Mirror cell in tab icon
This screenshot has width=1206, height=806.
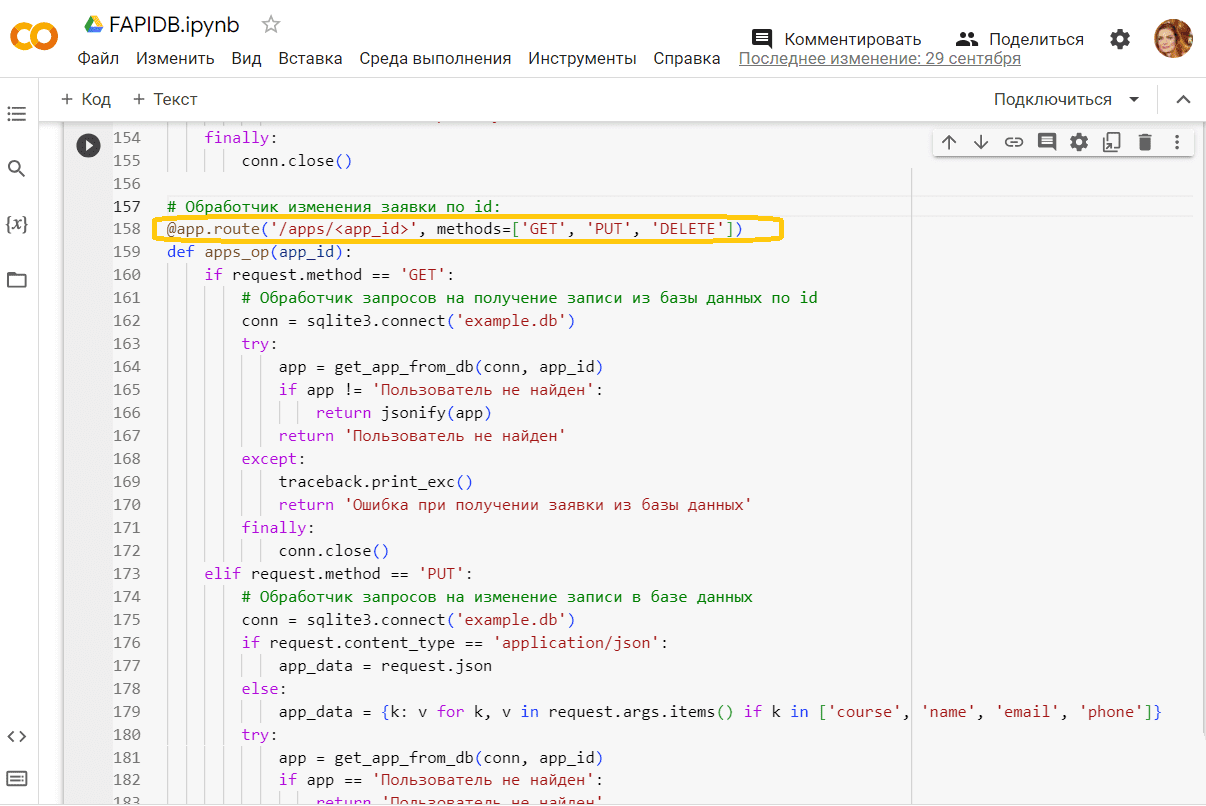point(1112,142)
